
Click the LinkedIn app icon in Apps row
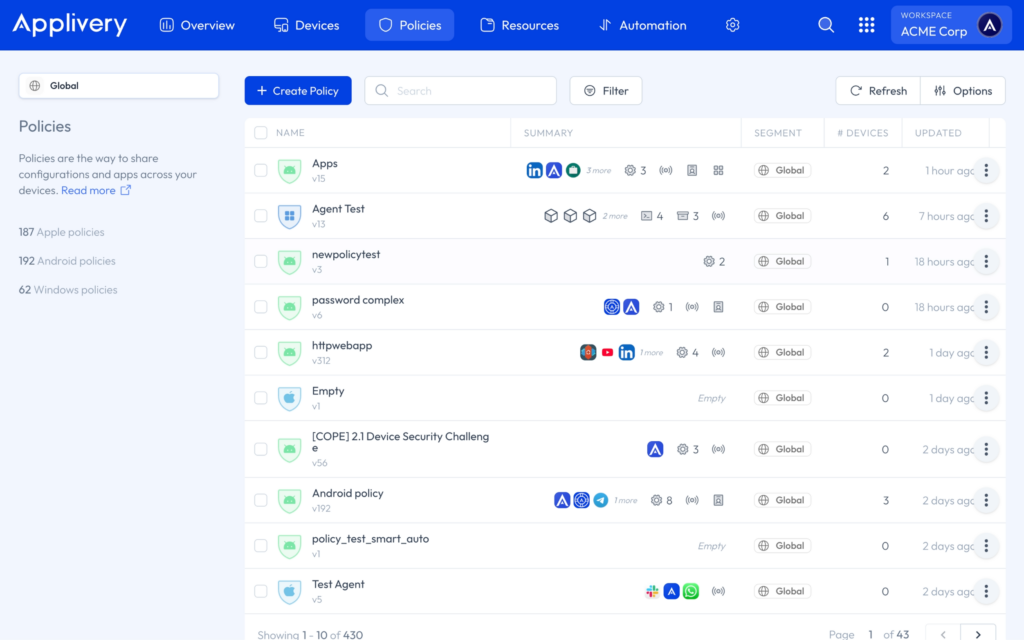534,170
